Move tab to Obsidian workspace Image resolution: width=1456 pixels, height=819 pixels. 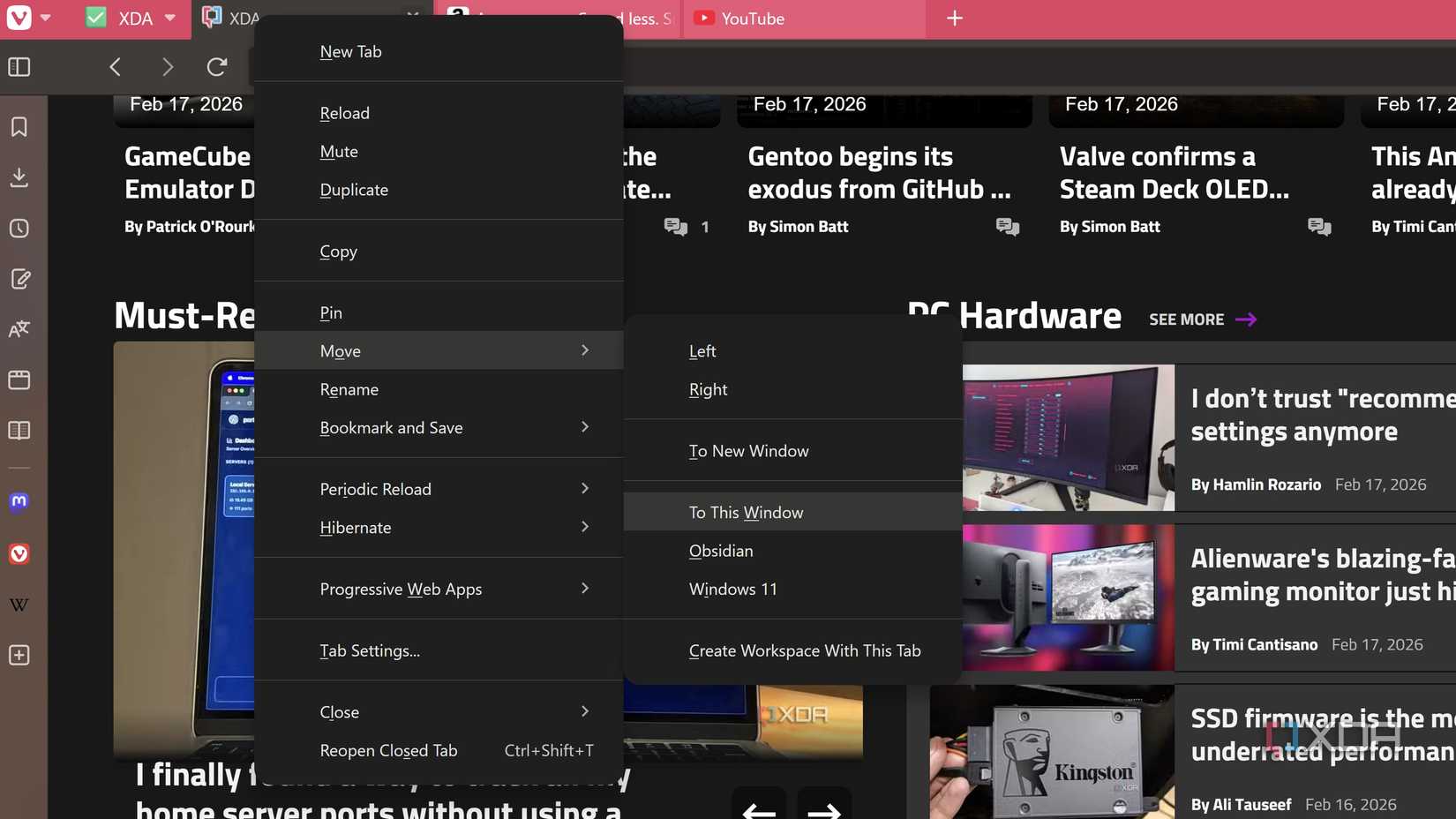tap(792, 551)
